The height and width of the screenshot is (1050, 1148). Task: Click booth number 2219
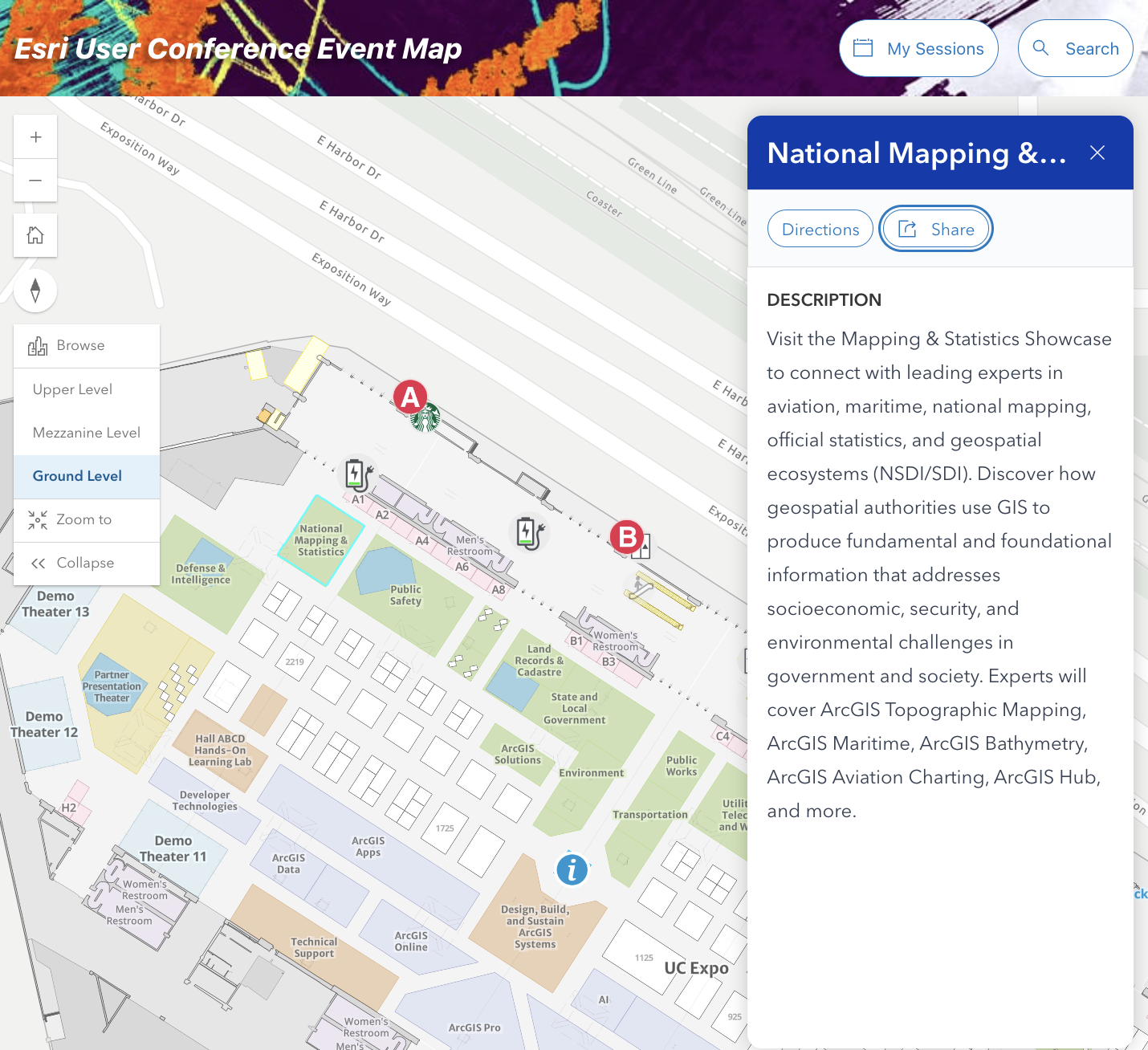coord(295,662)
